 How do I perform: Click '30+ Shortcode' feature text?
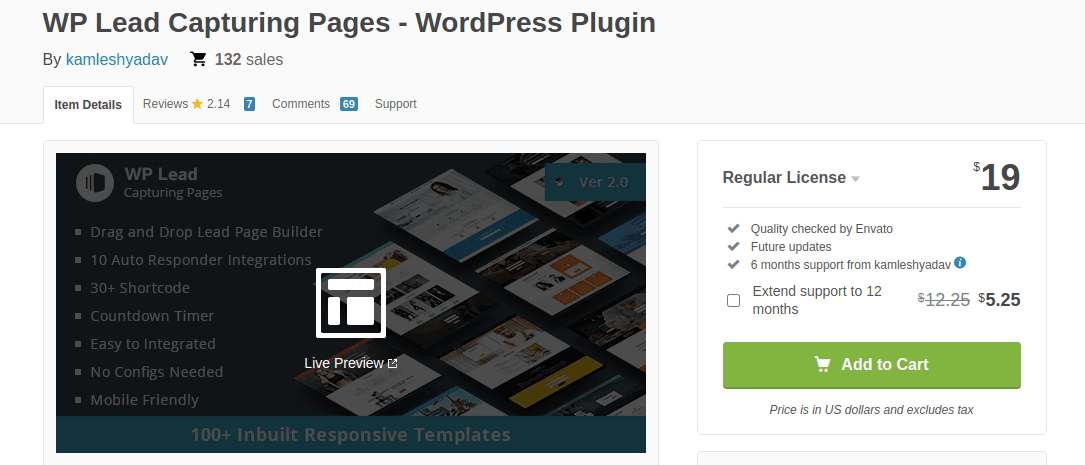point(140,288)
